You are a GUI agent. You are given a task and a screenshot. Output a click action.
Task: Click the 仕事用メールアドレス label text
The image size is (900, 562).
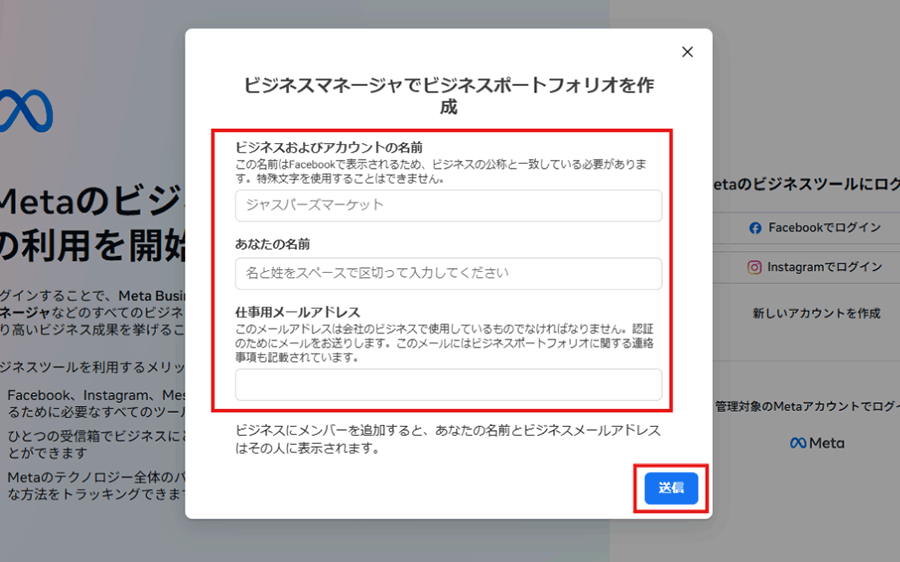coord(298,312)
